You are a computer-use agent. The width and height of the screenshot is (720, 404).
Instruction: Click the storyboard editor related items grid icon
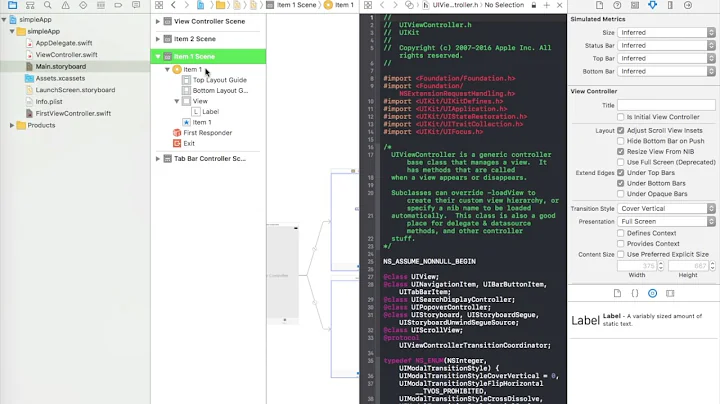pyautogui.click(x=159, y=5)
